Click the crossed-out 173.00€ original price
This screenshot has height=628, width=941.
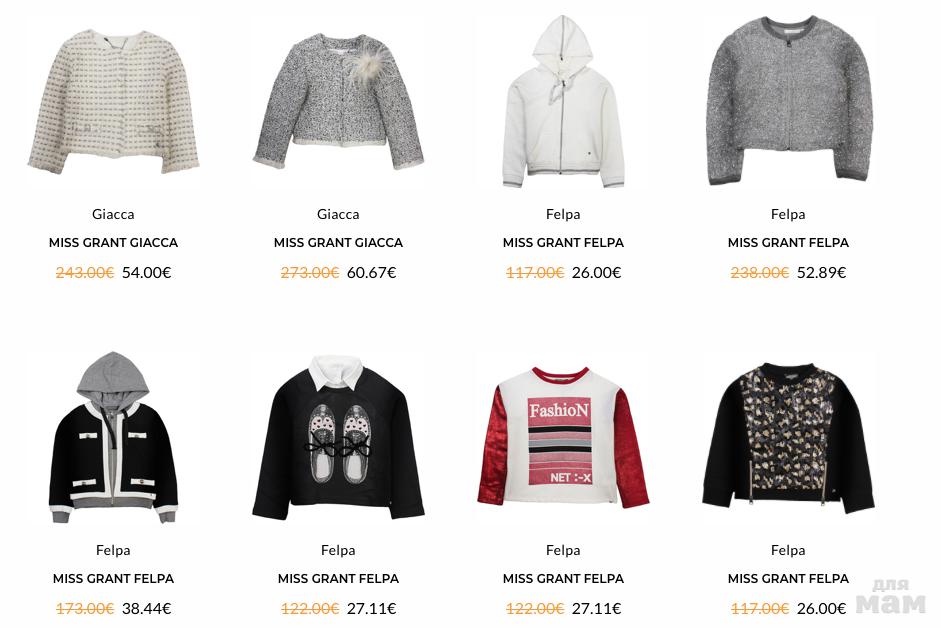(x=85, y=609)
